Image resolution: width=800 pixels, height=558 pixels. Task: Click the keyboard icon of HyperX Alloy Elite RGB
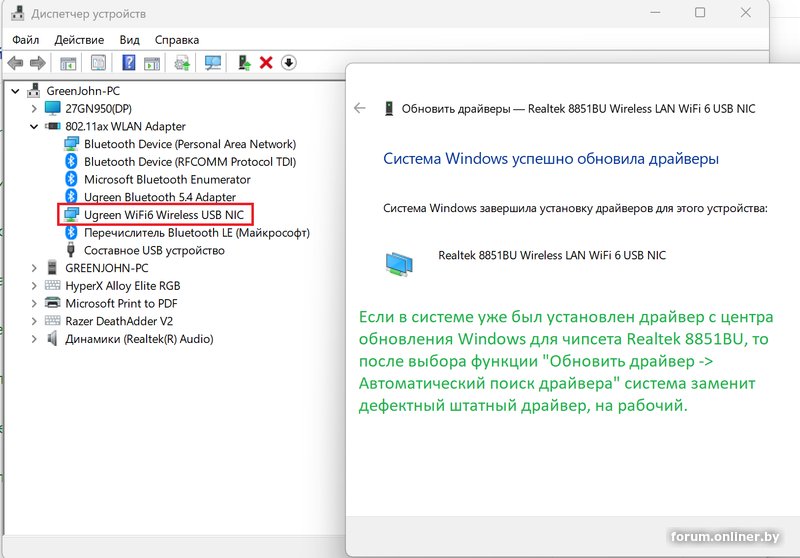tap(53, 285)
